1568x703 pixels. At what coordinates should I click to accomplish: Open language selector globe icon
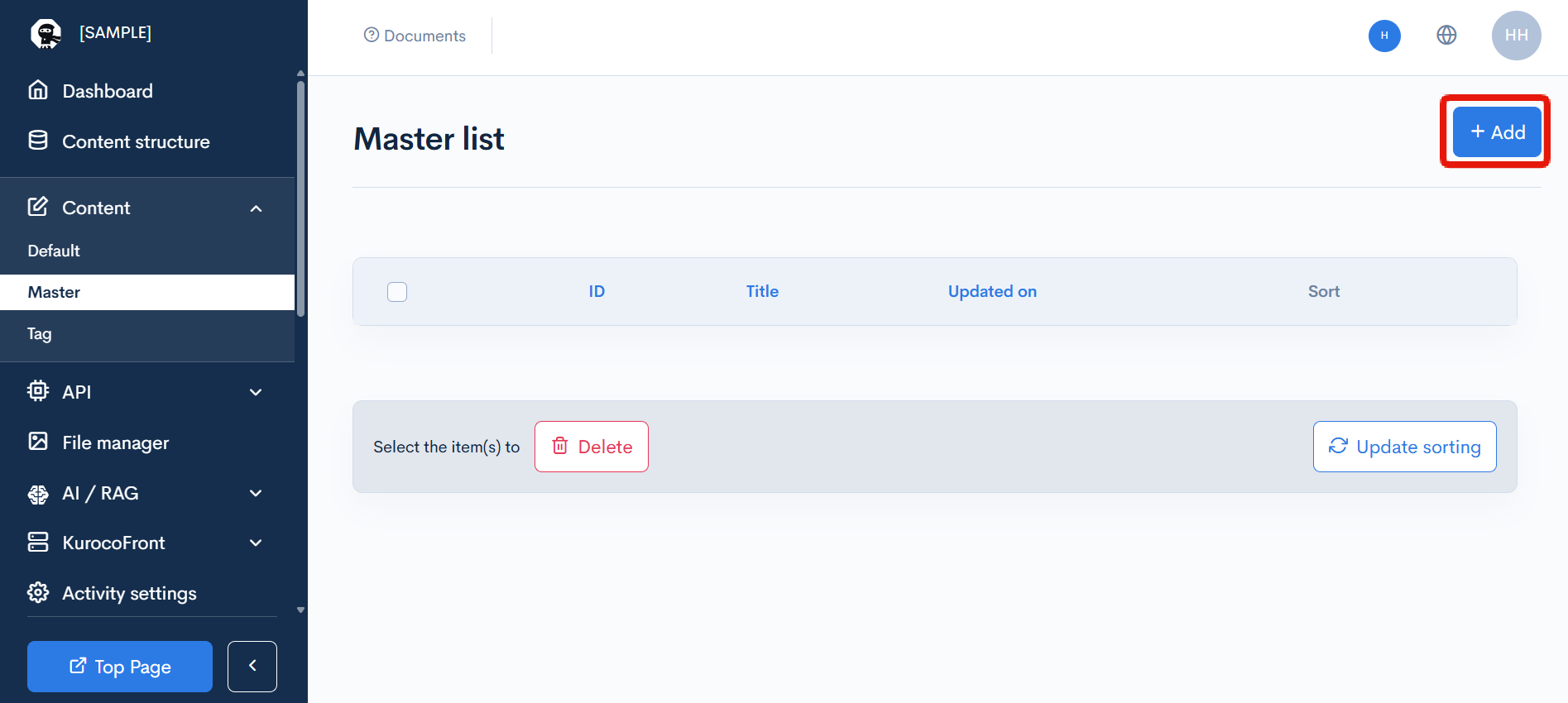[1446, 35]
